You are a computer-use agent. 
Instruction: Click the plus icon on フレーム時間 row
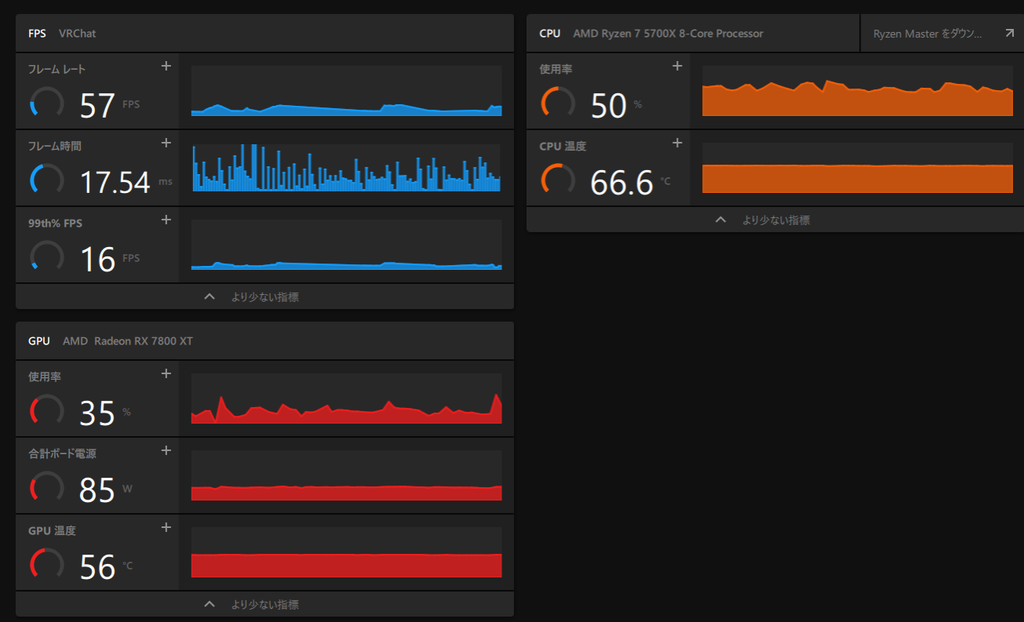coord(166,143)
